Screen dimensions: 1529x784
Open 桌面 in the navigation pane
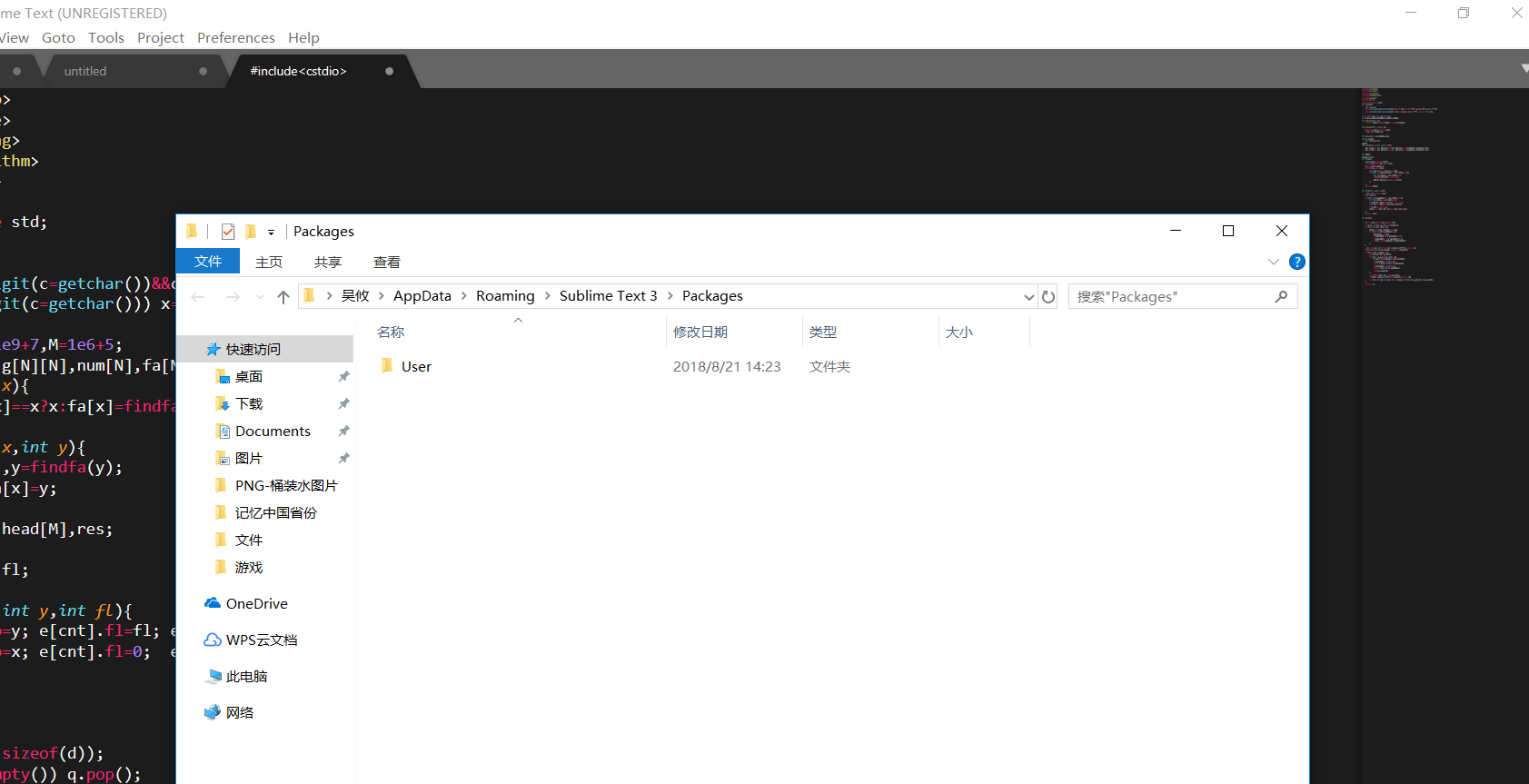(x=249, y=376)
